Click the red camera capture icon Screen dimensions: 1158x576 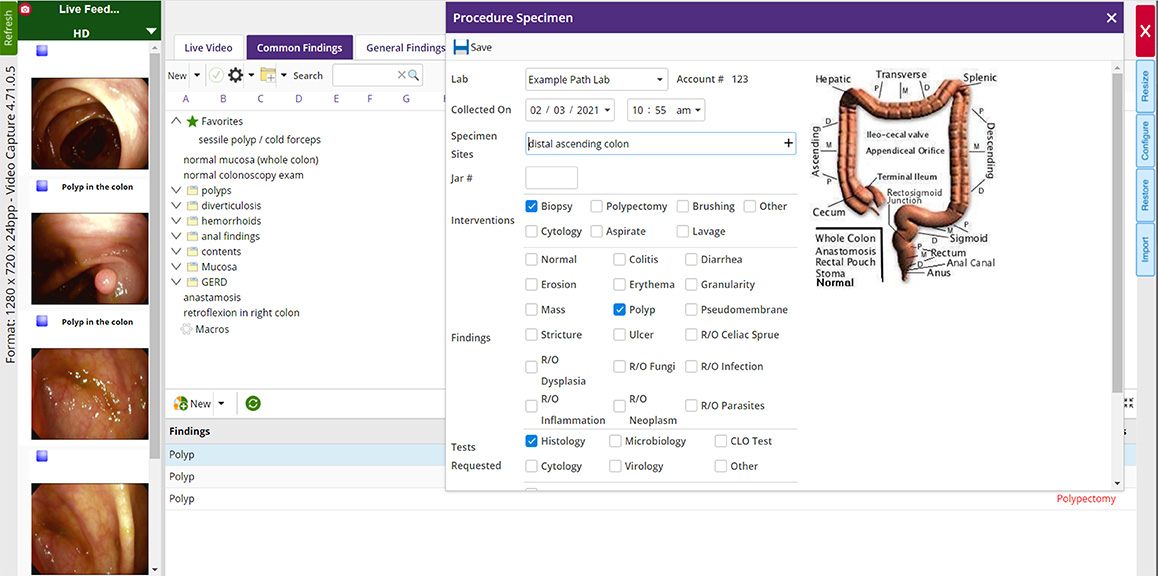(x=26, y=9)
